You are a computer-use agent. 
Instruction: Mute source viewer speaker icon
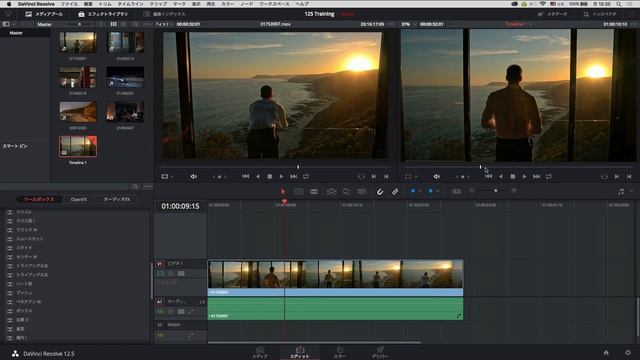pyautogui.click(x=193, y=176)
